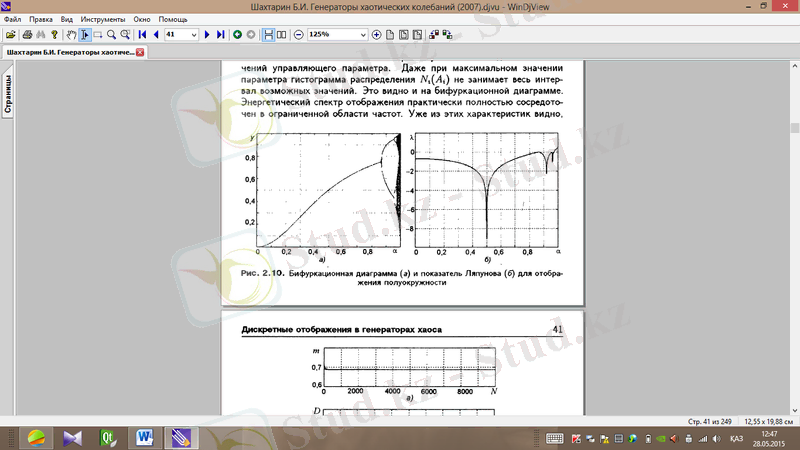The image size is (800, 450).
Task: Toggle facing pages layout mode
Action: click(x=282, y=35)
